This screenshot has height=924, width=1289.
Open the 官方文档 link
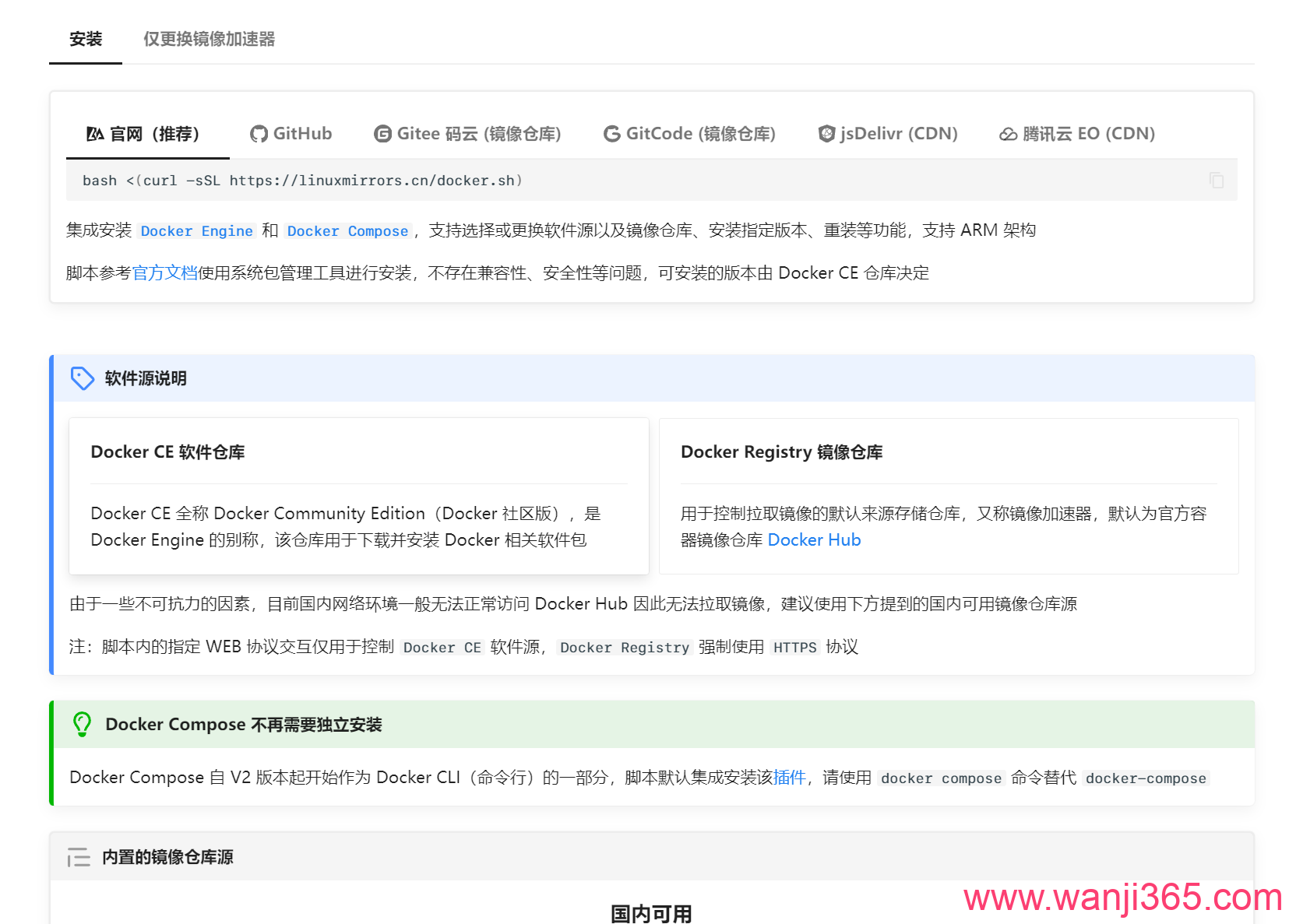point(164,273)
